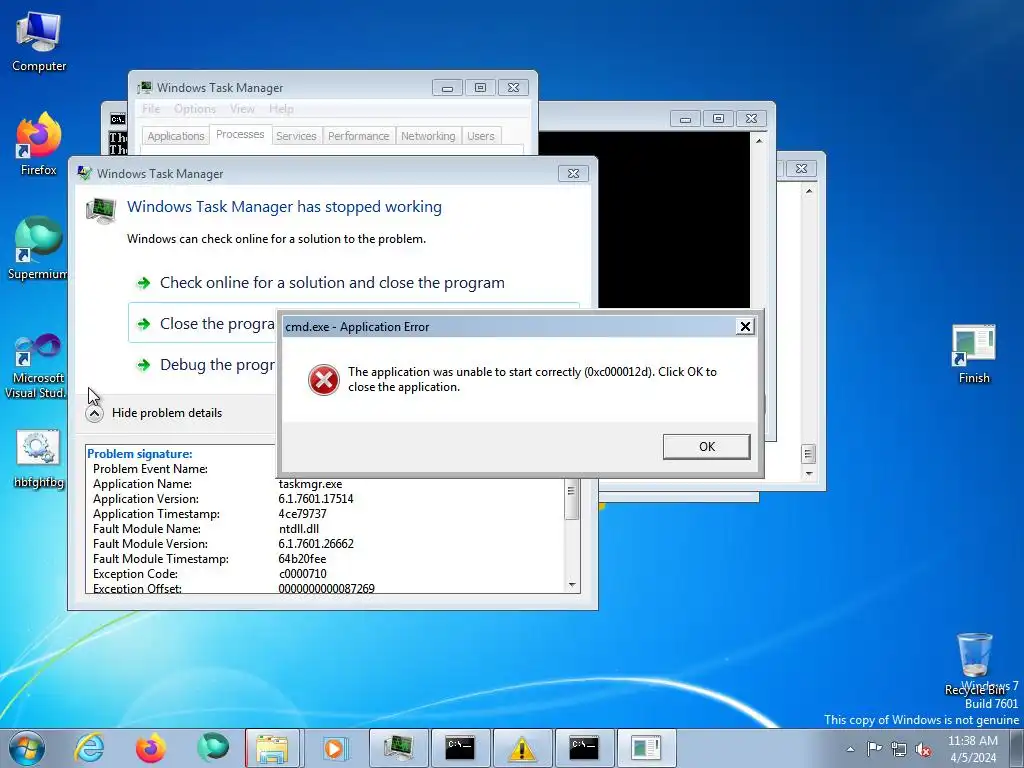The width and height of the screenshot is (1024, 768).
Task: Launch Firefox from the taskbar
Action: [x=151, y=748]
